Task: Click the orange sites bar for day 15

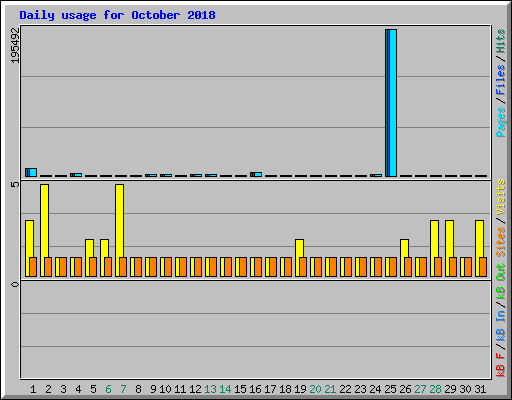Action: point(243,267)
